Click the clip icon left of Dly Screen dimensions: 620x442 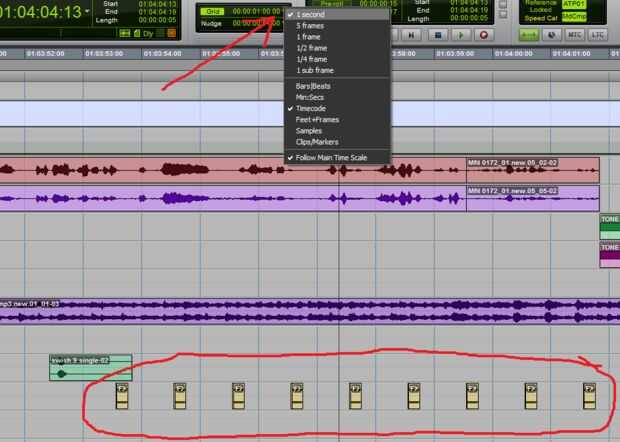137,33
